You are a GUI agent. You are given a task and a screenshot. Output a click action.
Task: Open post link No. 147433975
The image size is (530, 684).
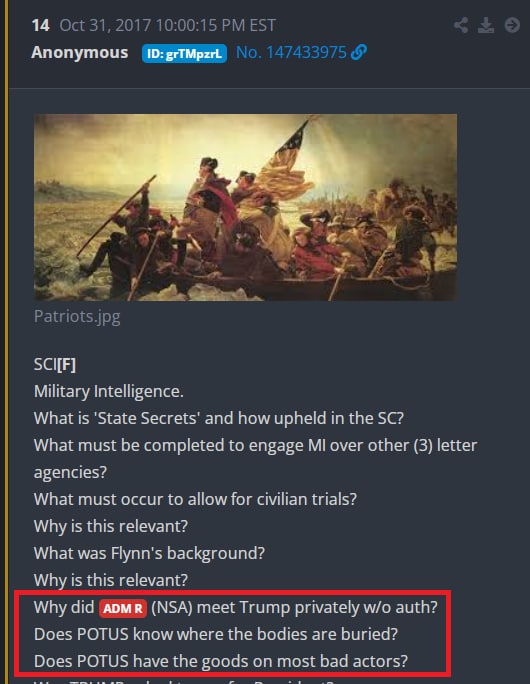coord(291,52)
